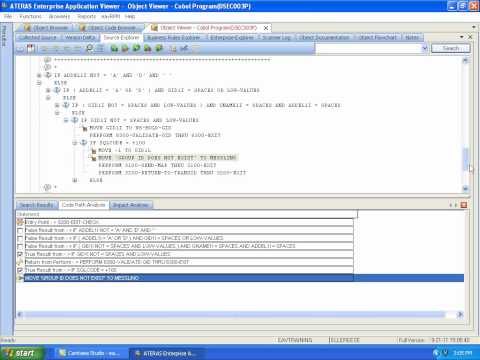
Task: Click the decision icon beside IF SQLCODE = +100
Action: tap(84, 142)
